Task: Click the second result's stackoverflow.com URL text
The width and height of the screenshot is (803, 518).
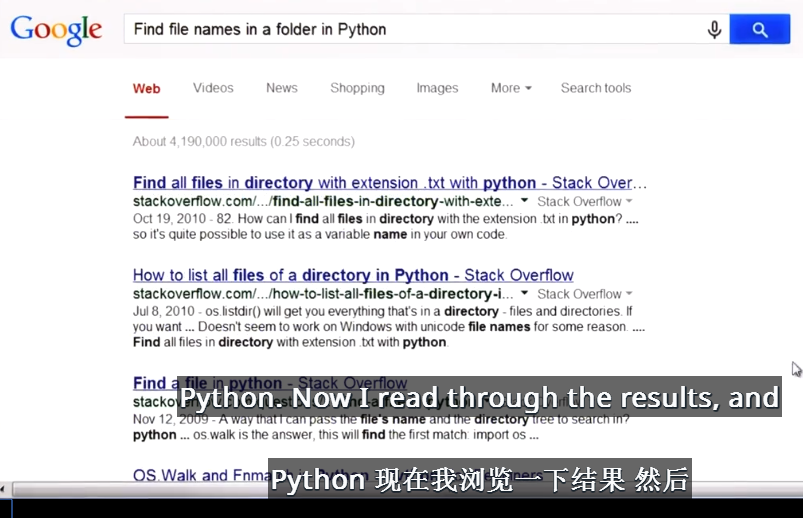Action: tap(323, 294)
